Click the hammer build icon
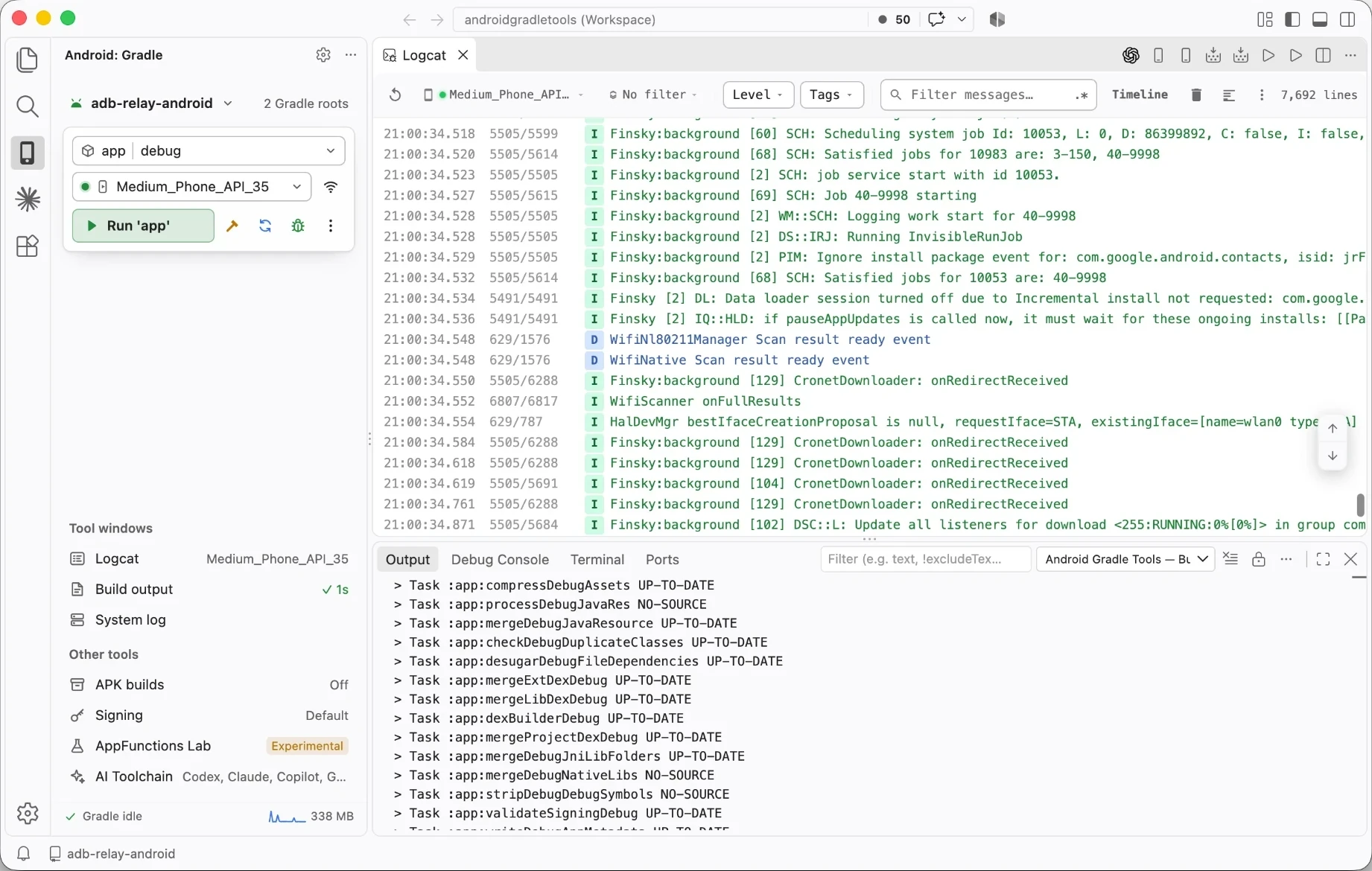This screenshot has height=871, width=1372. (x=232, y=226)
